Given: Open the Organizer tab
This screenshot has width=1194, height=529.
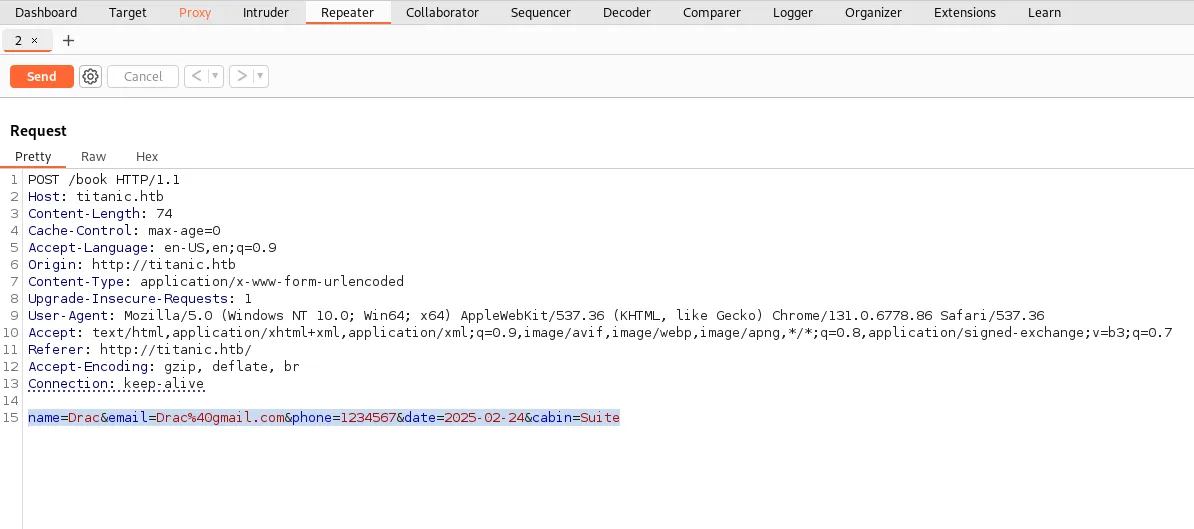Looking at the screenshot, I should 873,12.
